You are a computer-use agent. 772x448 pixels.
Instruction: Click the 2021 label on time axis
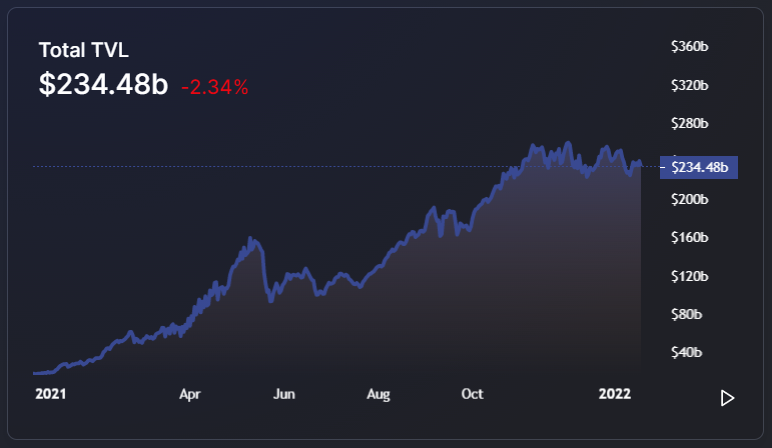click(50, 394)
